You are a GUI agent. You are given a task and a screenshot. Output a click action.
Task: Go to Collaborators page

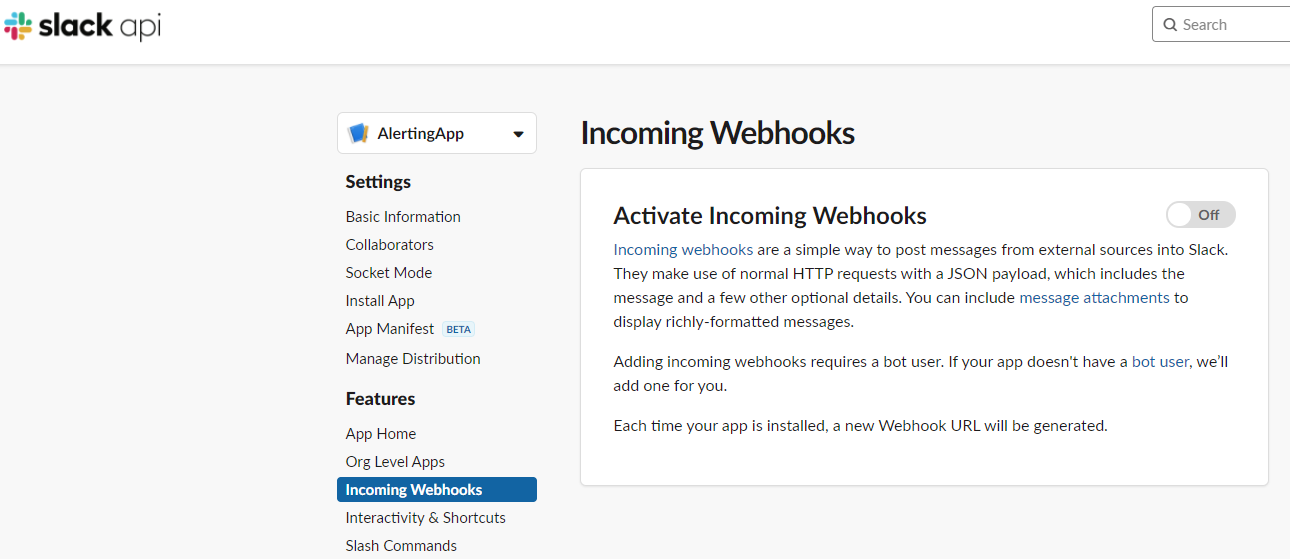pyautogui.click(x=390, y=244)
